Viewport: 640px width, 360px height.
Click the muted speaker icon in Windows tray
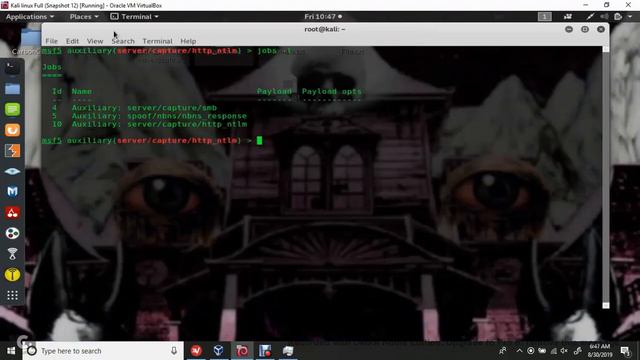[x=564, y=351]
